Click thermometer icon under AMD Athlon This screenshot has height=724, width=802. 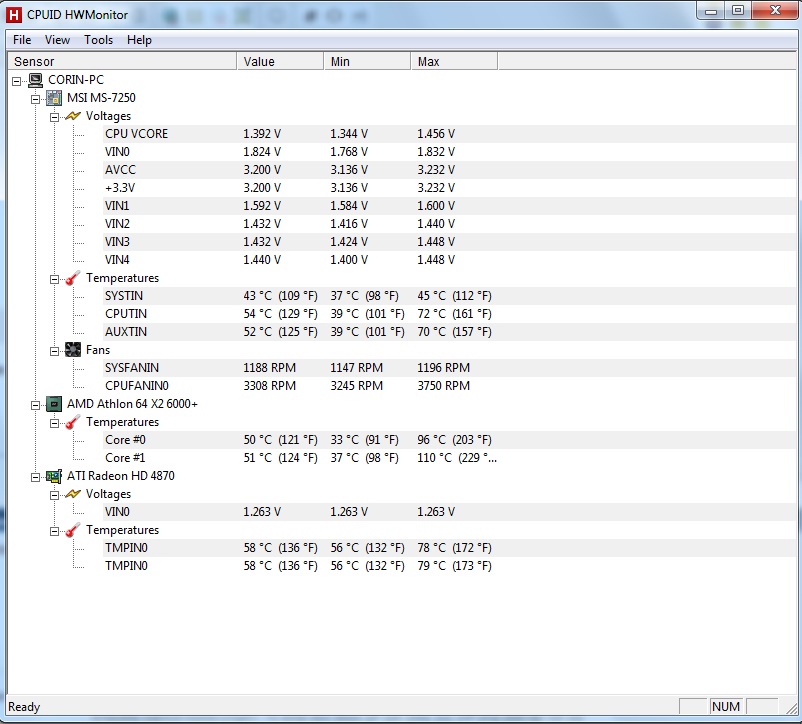point(73,422)
